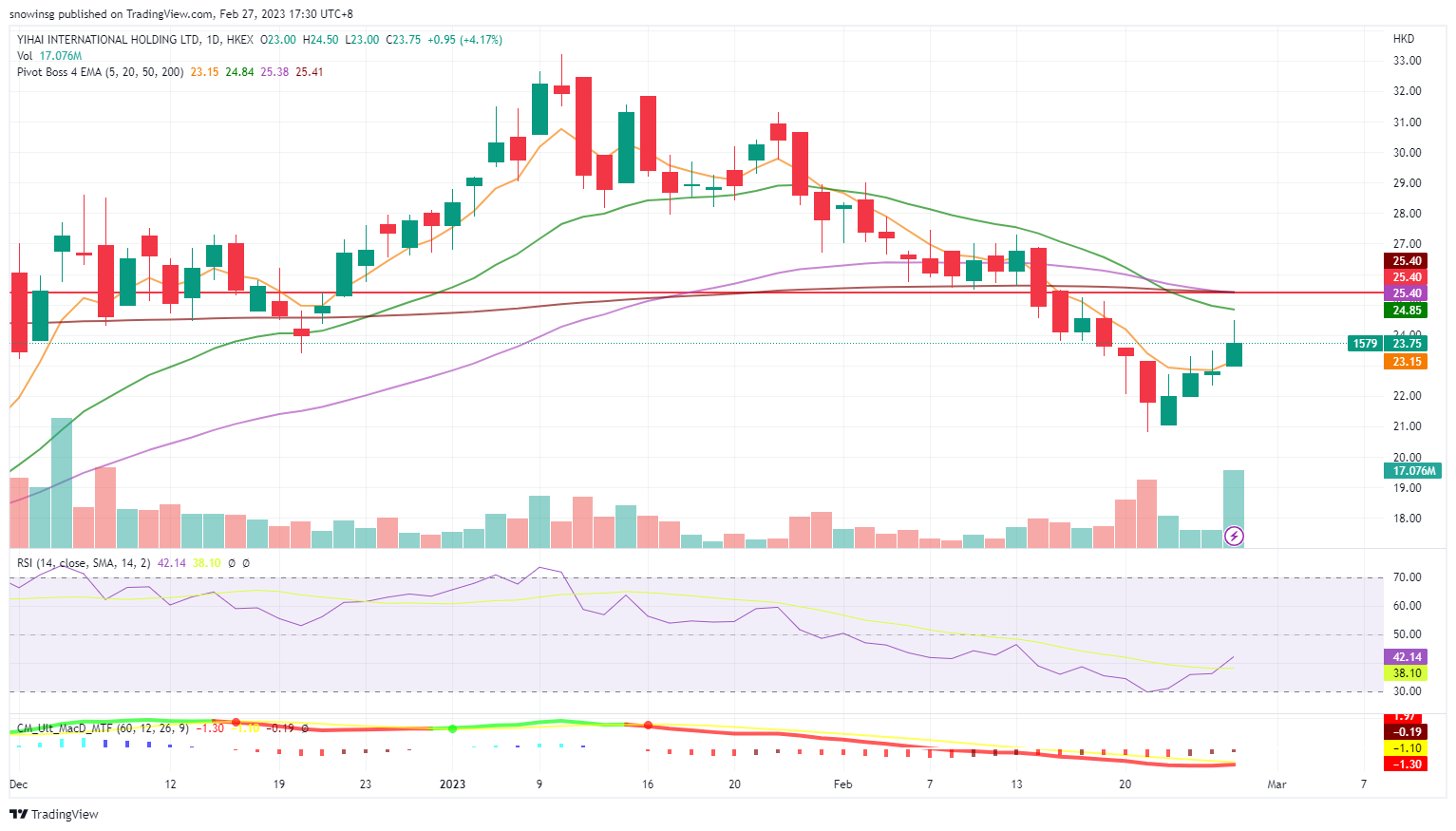Click the Feb label on the time axis

click(x=842, y=784)
